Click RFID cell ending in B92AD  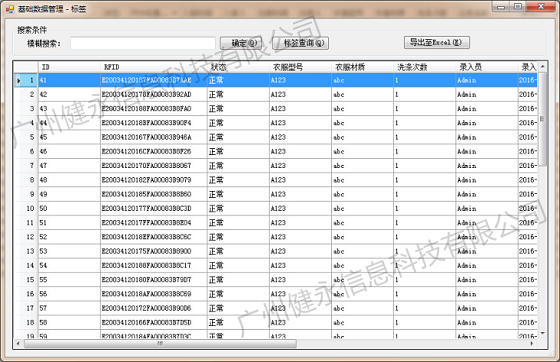154,95
